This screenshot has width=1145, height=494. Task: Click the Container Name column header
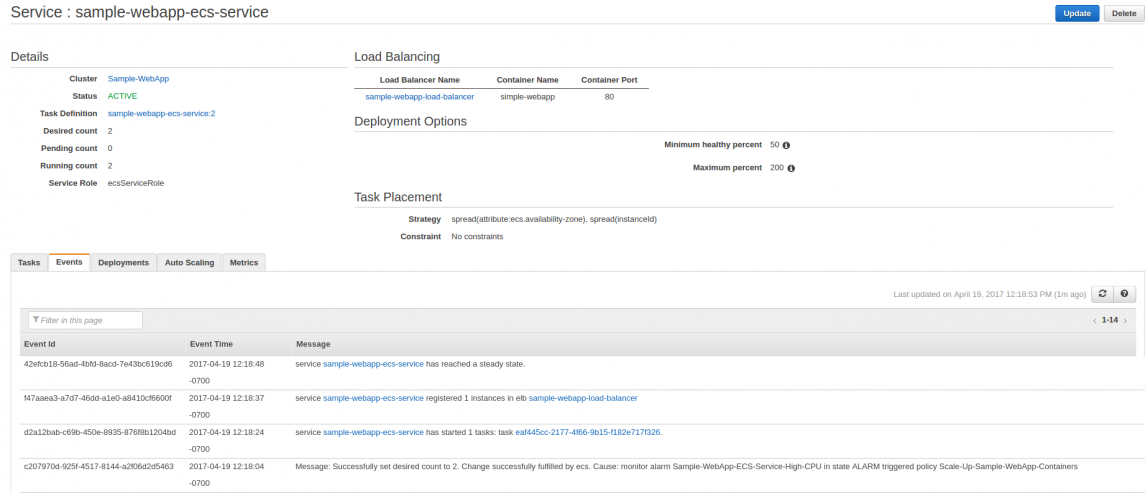click(x=527, y=80)
